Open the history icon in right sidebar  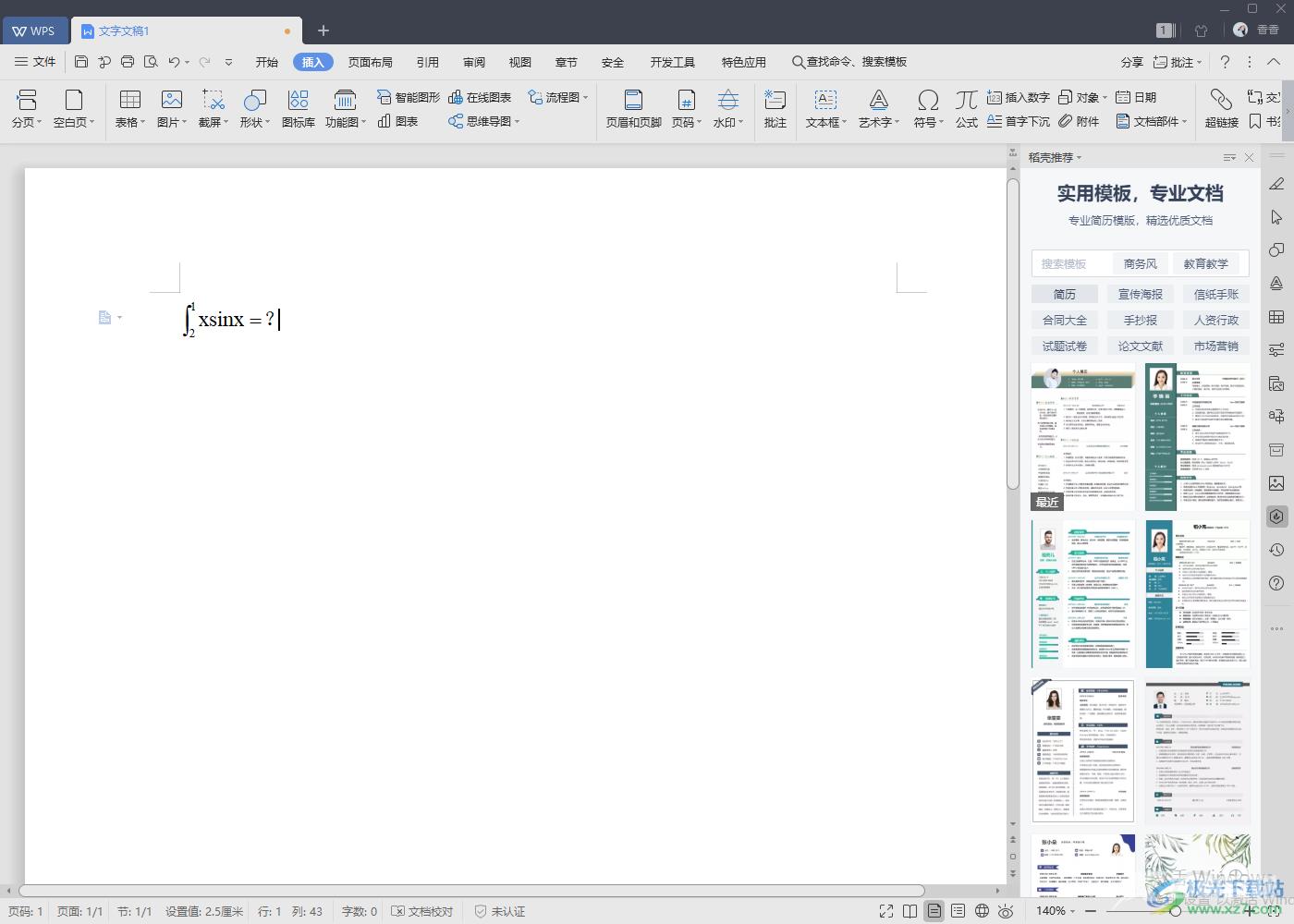point(1276,550)
